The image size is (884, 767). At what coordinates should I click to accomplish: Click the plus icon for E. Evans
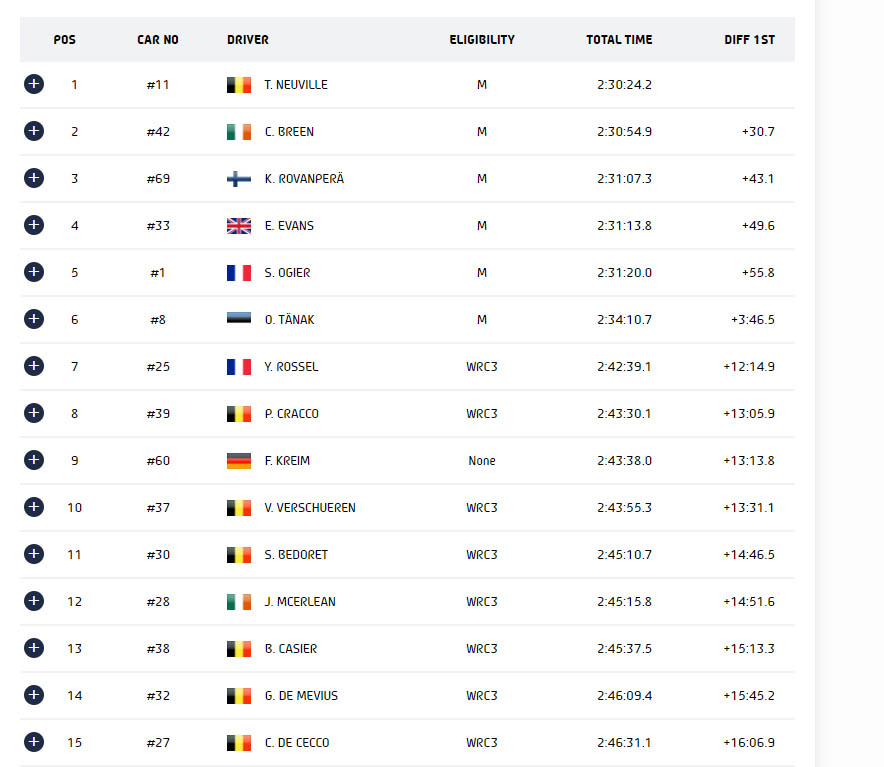point(34,225)
